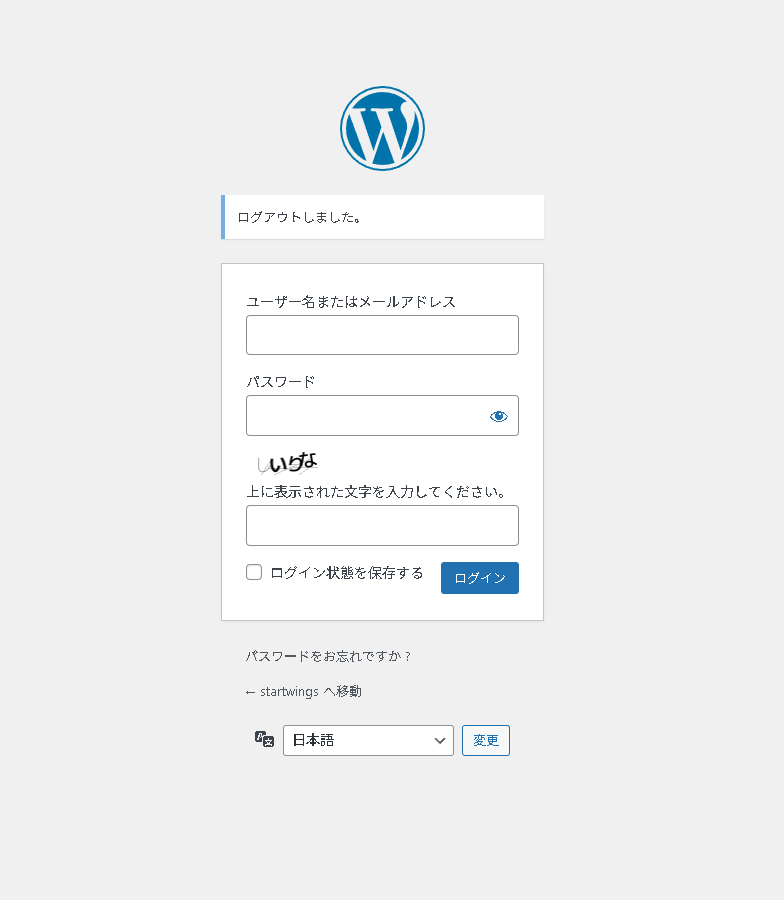Open the パスワードをお忘れですか? link
784x900 pixels.
point(328,656)
